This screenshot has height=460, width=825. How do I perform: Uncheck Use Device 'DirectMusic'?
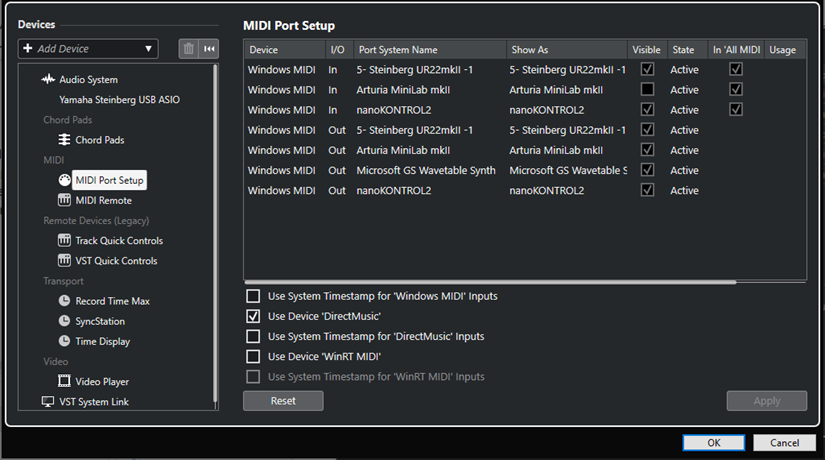pyautogui.click(x=254, y=316)
